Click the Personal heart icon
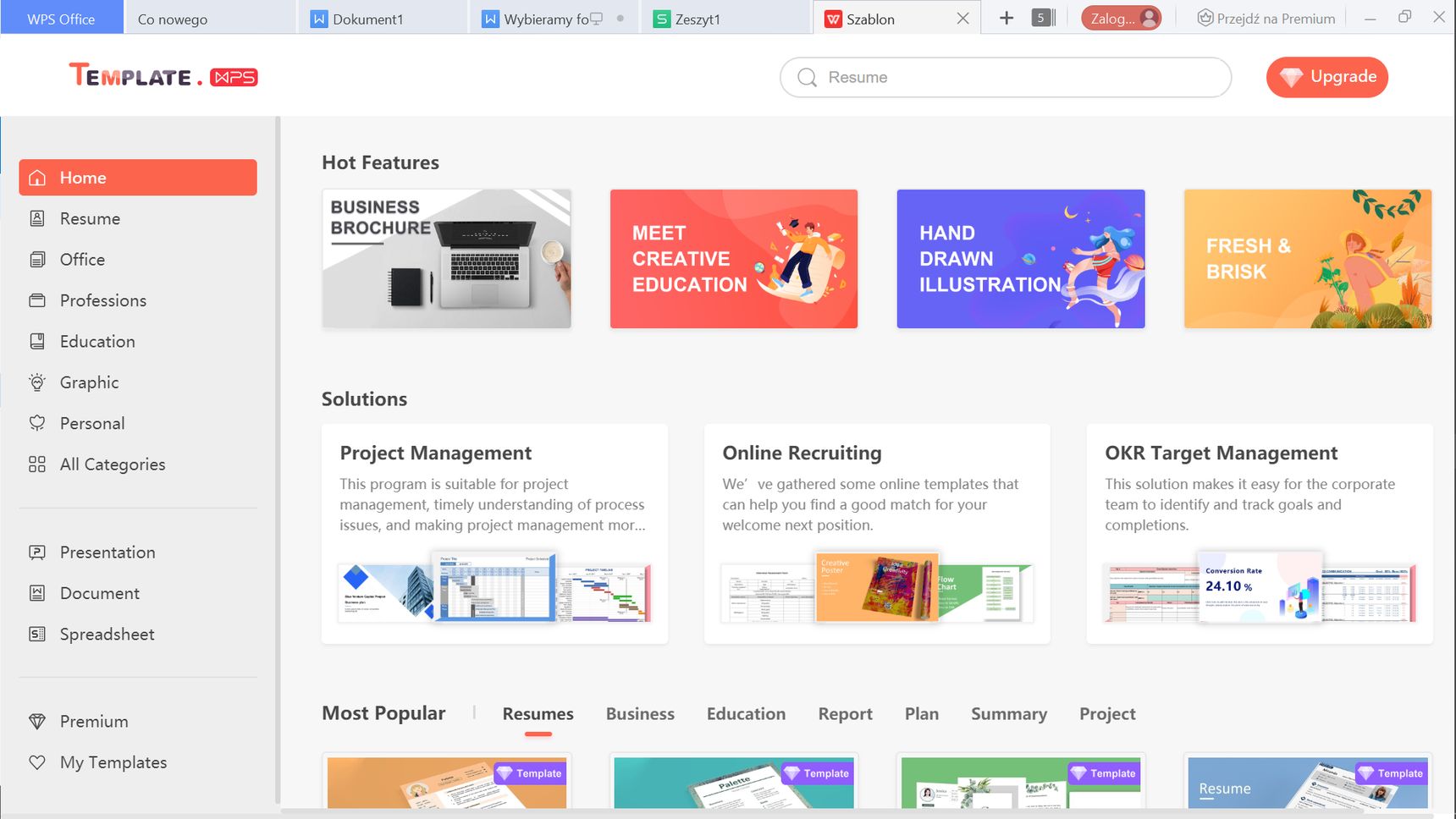This screenshot has height=819, width=1456. [37, 423]
